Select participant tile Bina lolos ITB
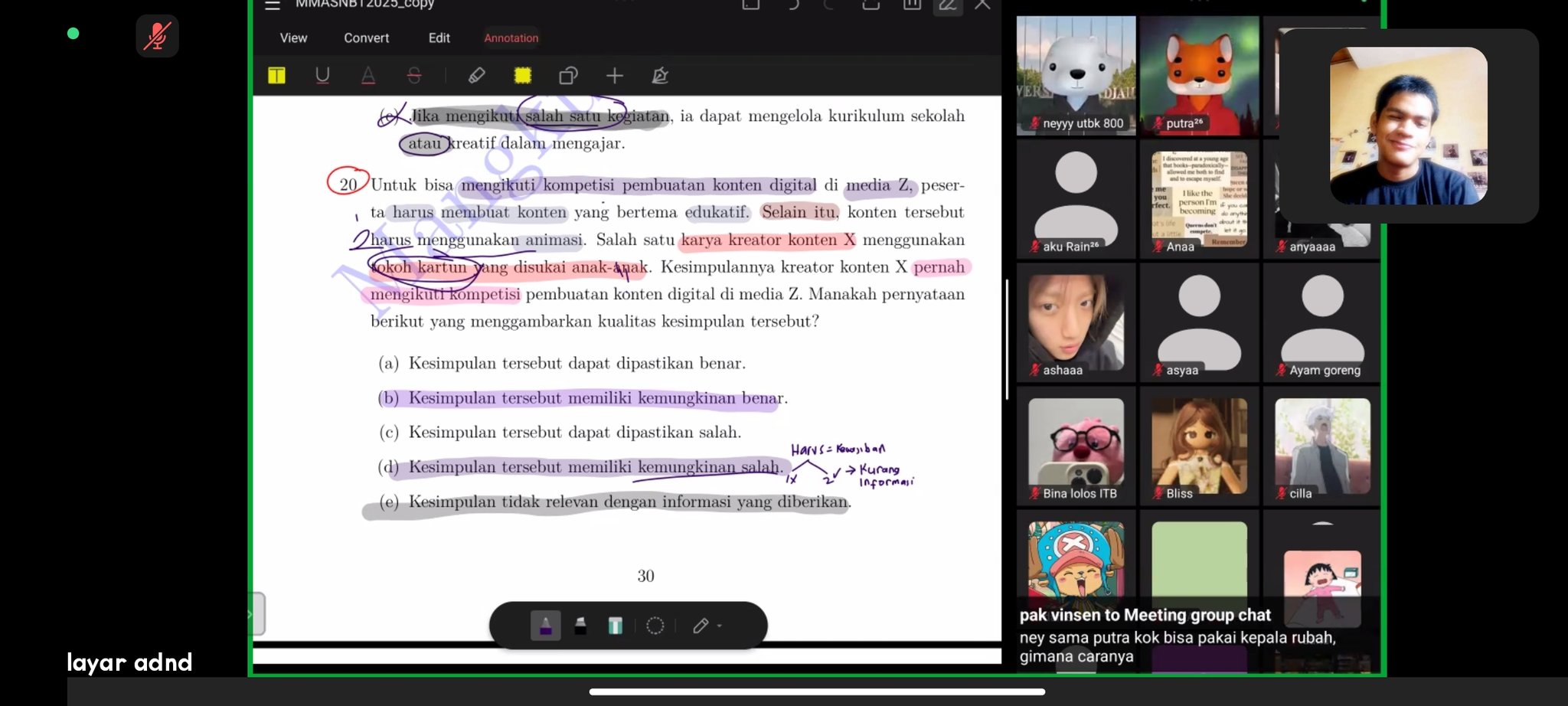This screenshot has height=706, width=1568. coord(1076,446)
